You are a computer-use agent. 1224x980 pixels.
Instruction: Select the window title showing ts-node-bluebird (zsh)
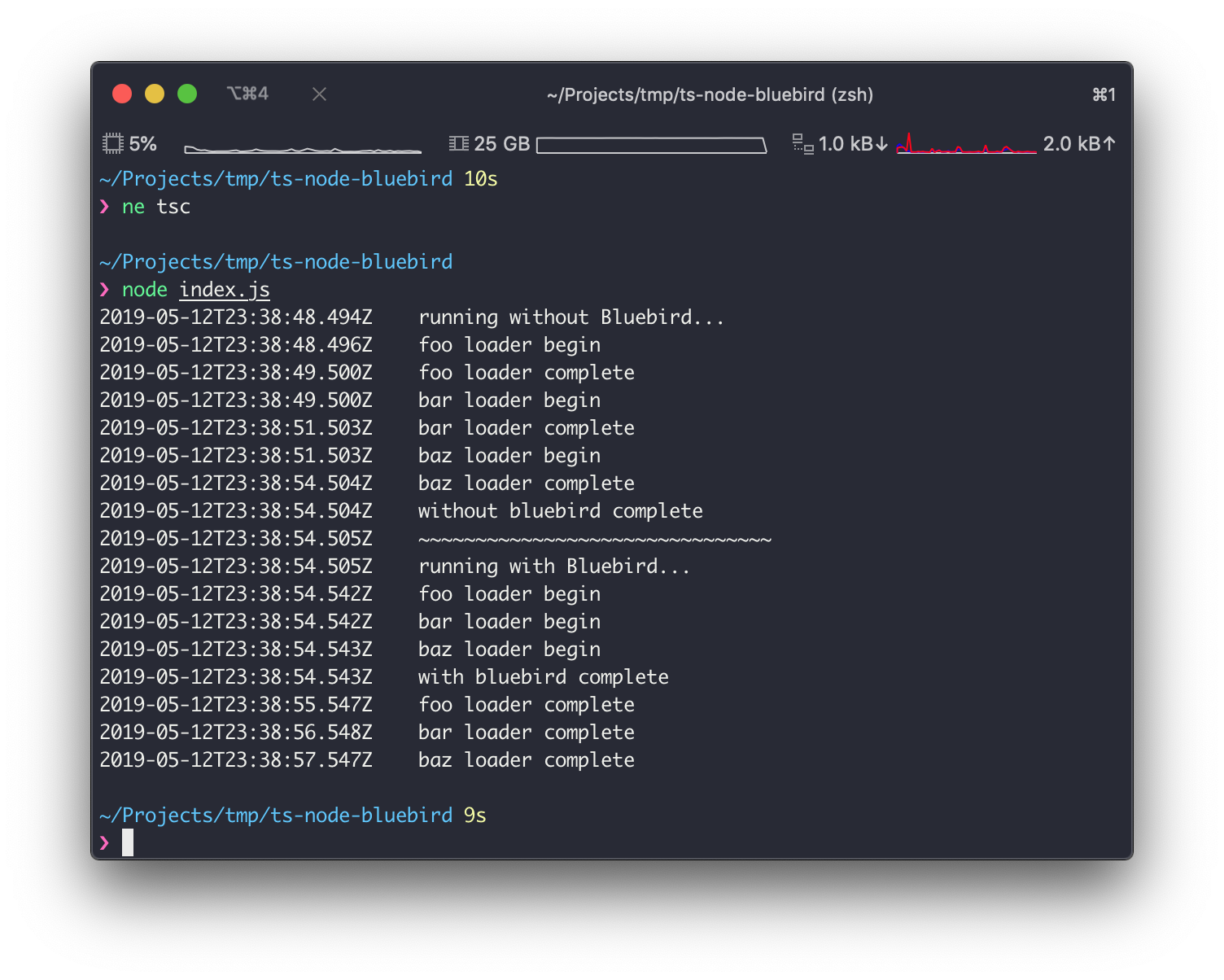pos(710,94)
